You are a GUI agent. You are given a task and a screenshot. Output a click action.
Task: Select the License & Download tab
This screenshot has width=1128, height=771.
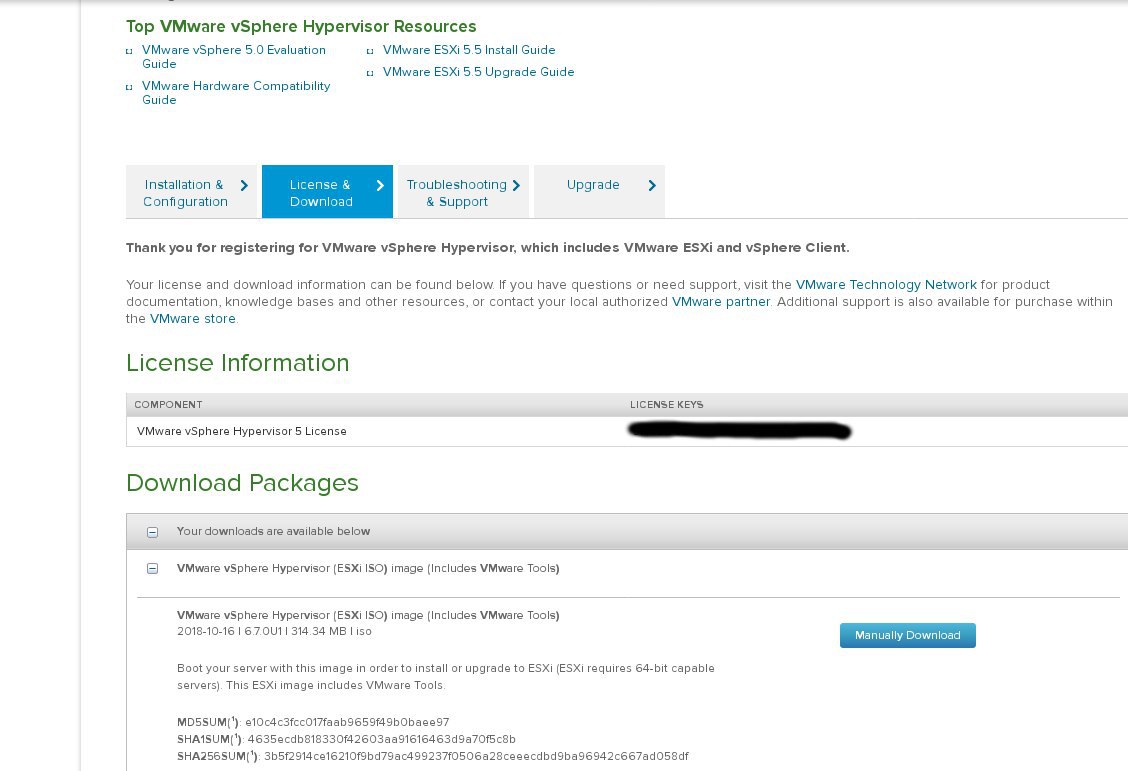(x=327, y=192)
